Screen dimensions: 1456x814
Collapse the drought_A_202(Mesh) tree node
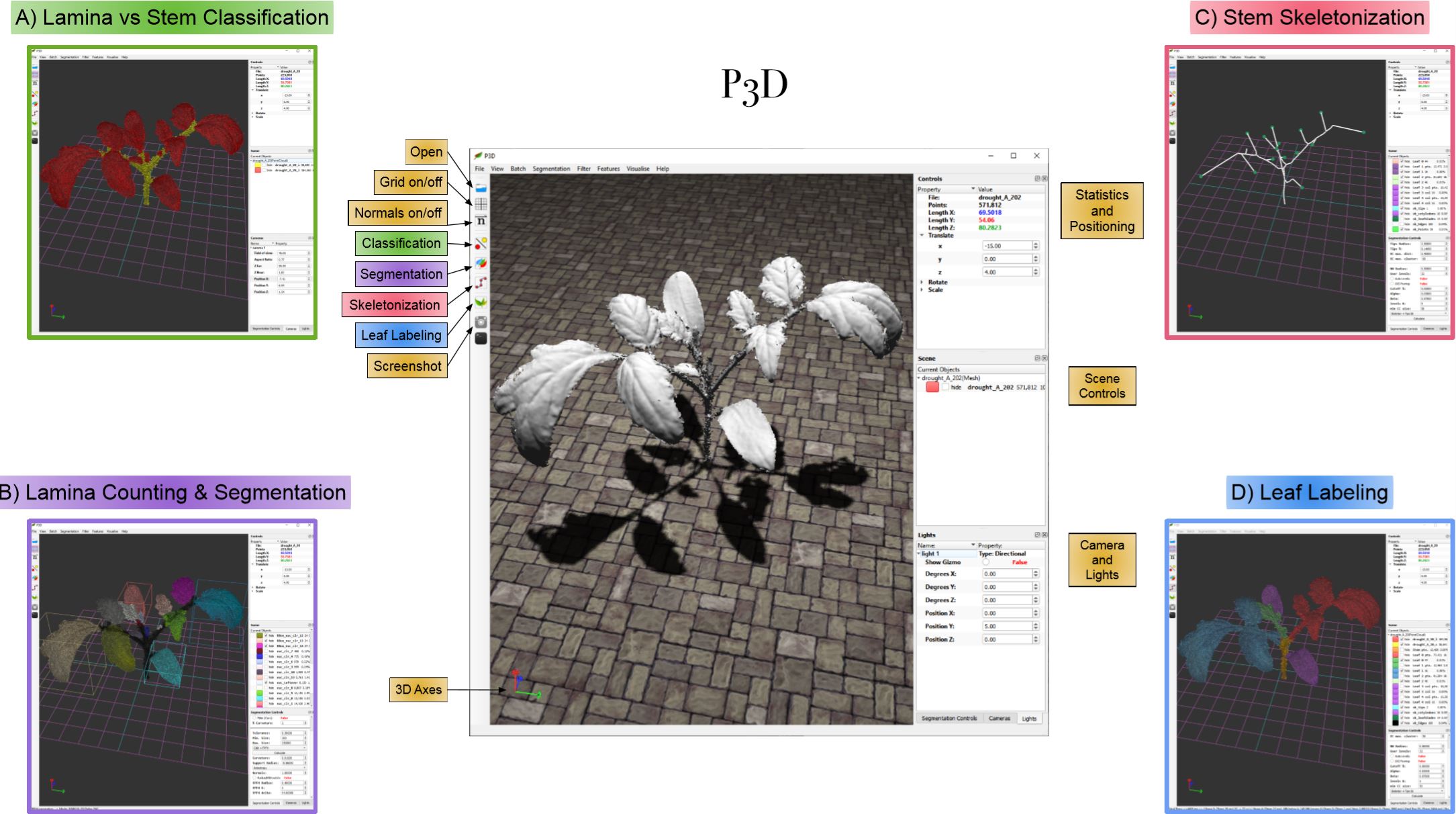click(x=919, y=378)
